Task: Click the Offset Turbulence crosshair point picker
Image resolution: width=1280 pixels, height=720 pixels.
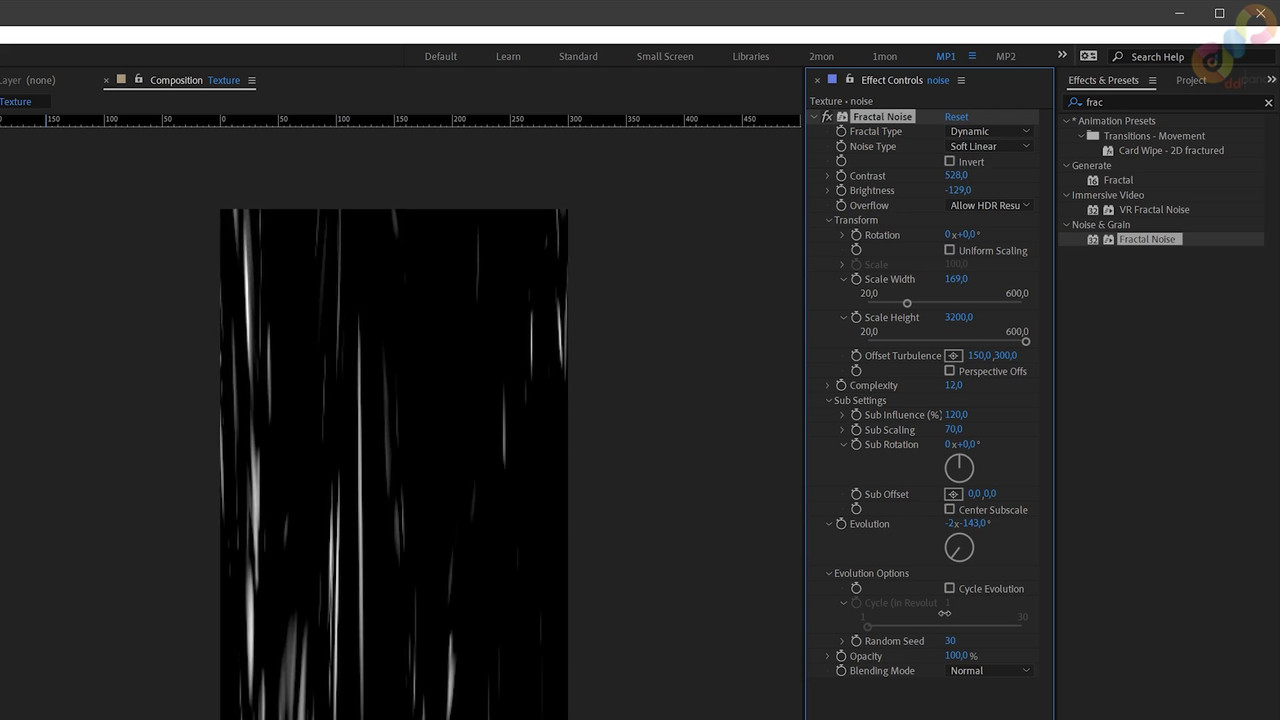Action: 953,356
